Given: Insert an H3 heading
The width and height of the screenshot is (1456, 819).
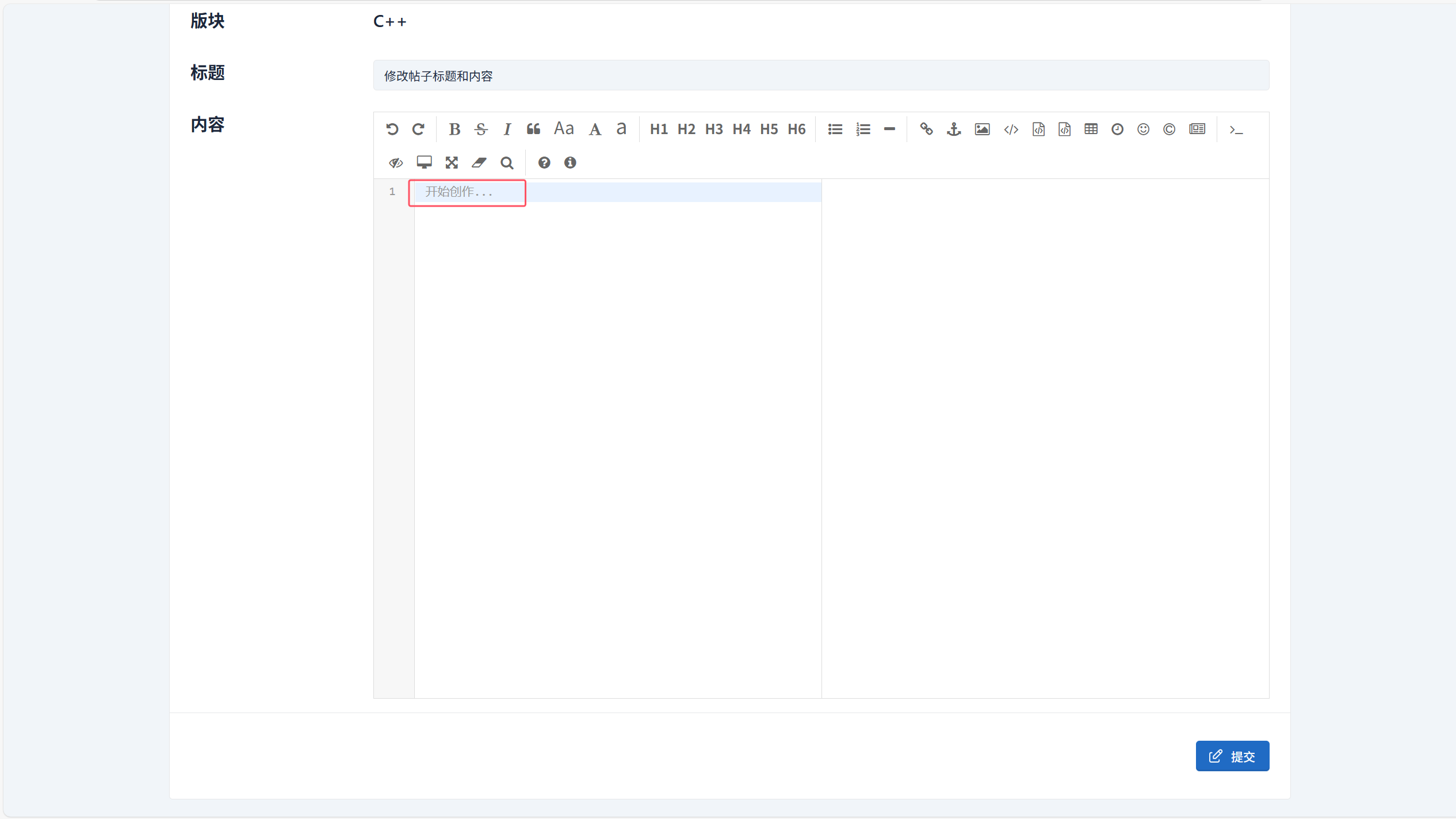Looking at the screenshot, I should [x=714, y=129].
